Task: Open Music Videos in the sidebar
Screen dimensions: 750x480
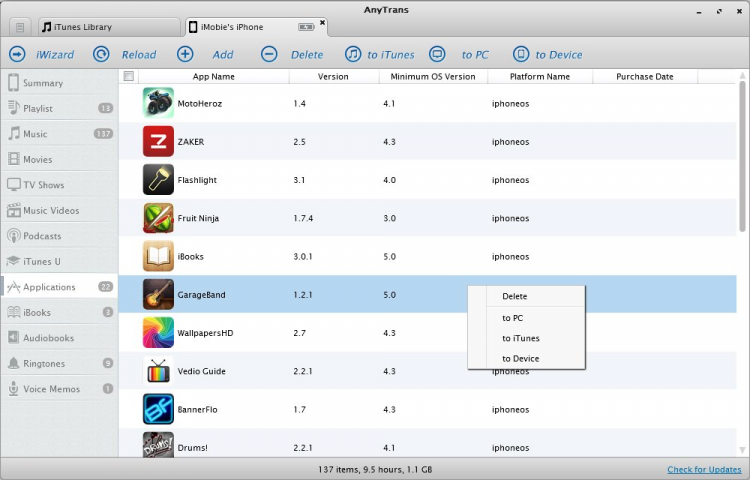Action: point(59,210)
